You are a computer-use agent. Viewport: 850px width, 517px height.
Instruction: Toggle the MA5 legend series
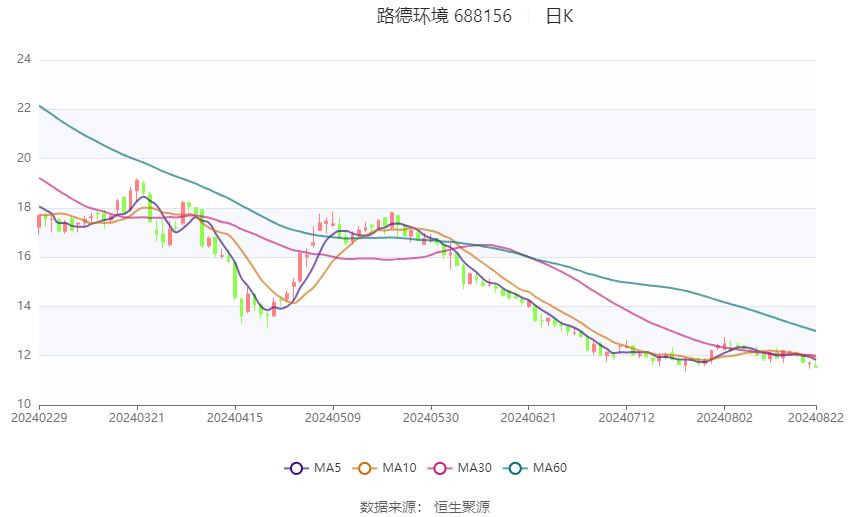point(313,468)
